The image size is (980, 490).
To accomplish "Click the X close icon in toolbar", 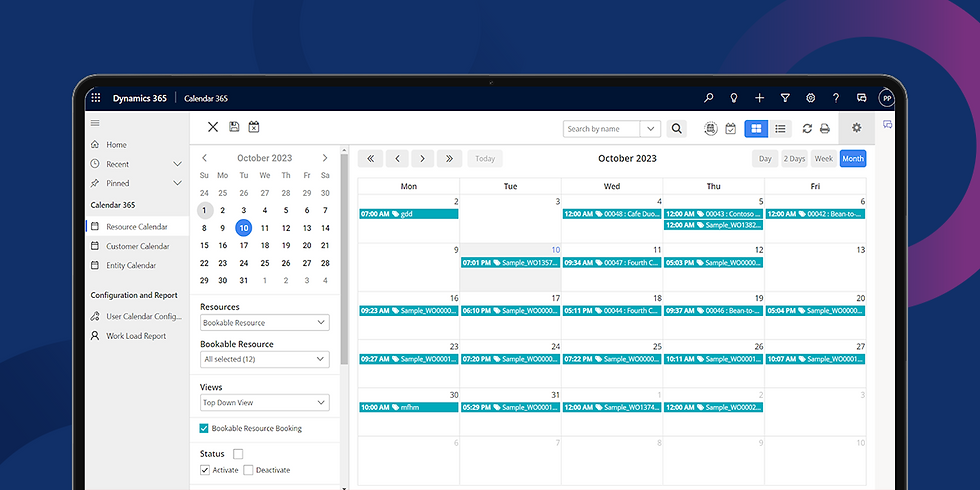I will pos(212,127).
